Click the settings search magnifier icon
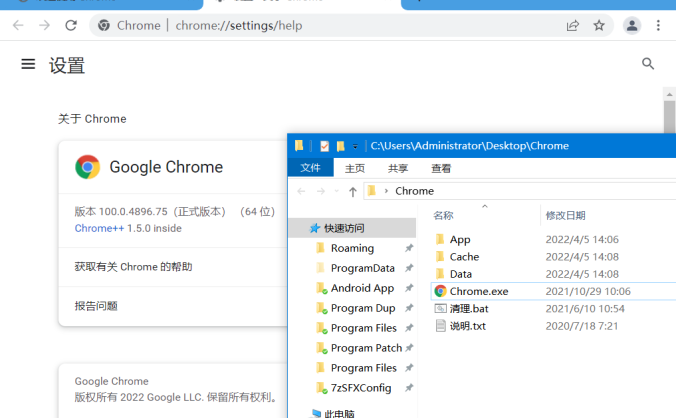 648,64
